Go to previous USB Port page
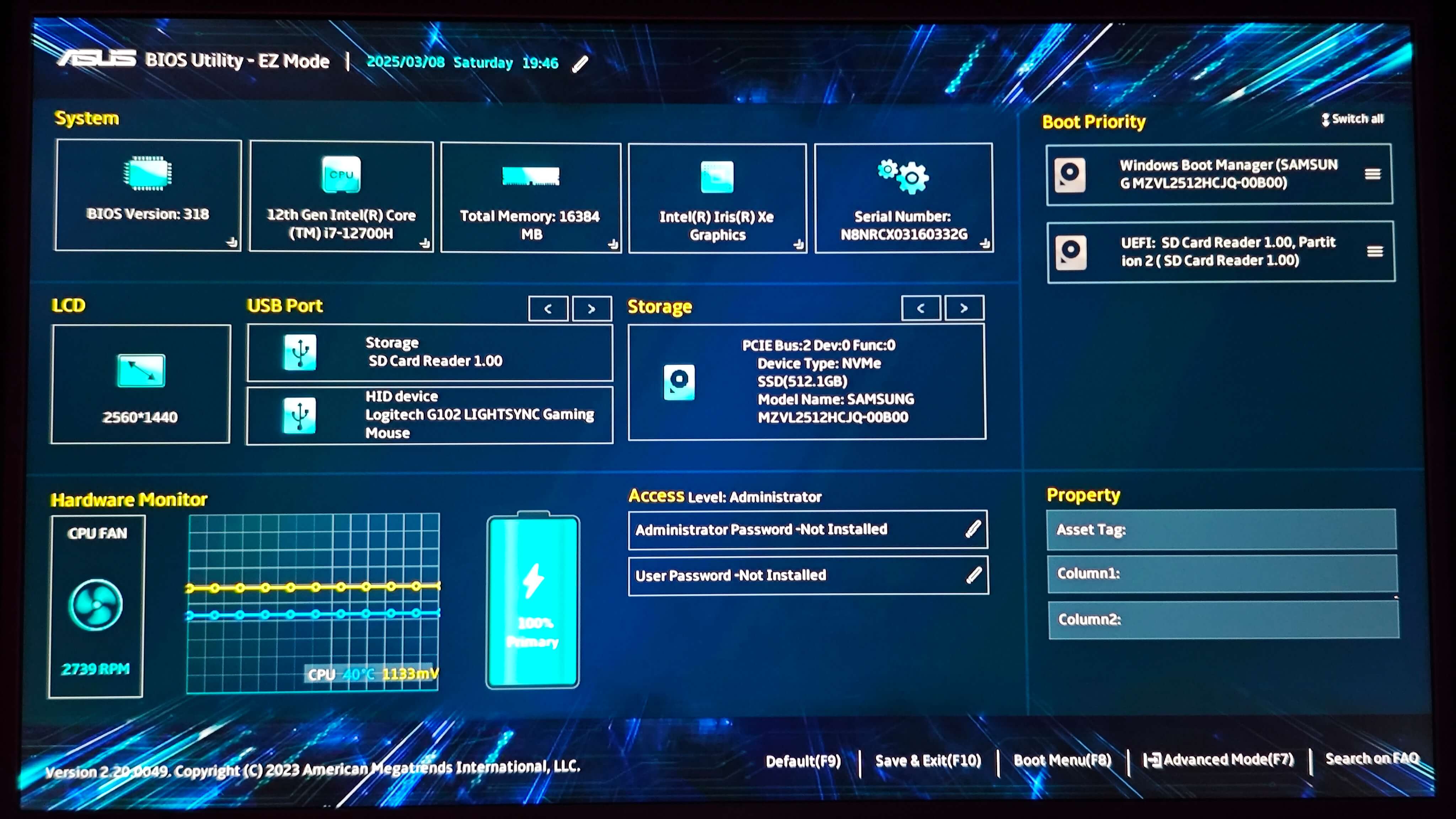 548,309
